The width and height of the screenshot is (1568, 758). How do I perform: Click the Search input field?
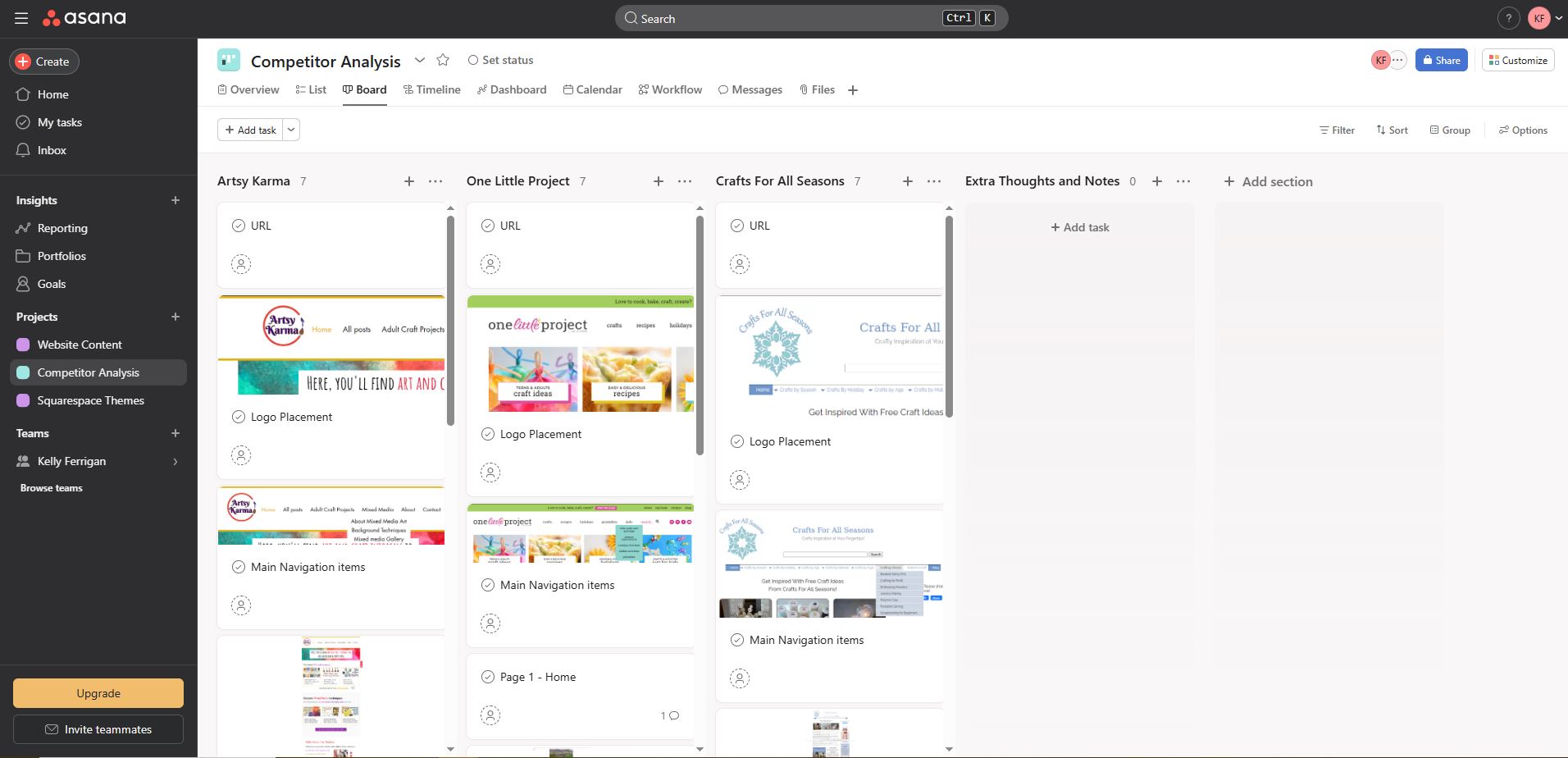tap(787, 18)
